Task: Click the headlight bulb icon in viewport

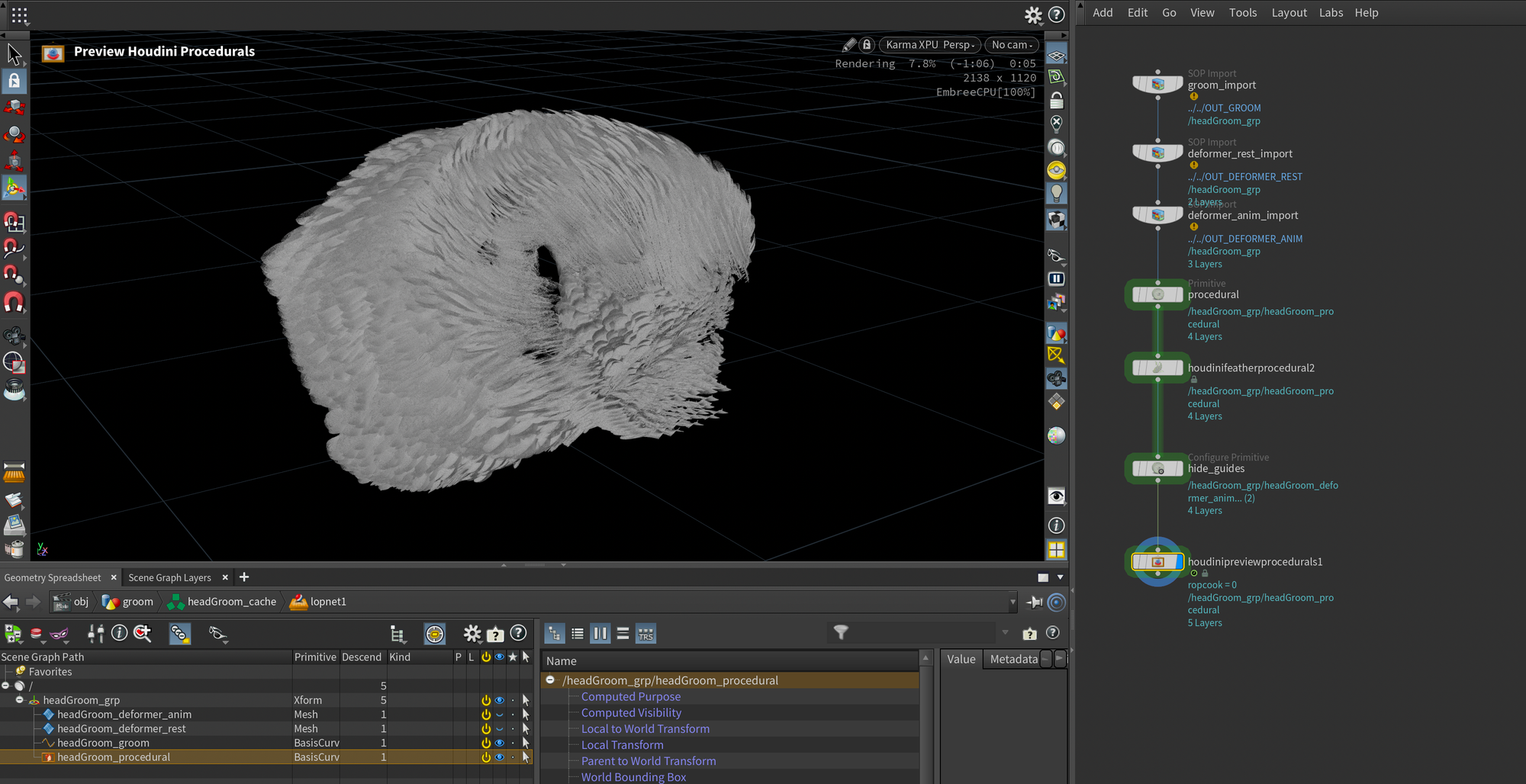Action: (x=1056, y=194)
